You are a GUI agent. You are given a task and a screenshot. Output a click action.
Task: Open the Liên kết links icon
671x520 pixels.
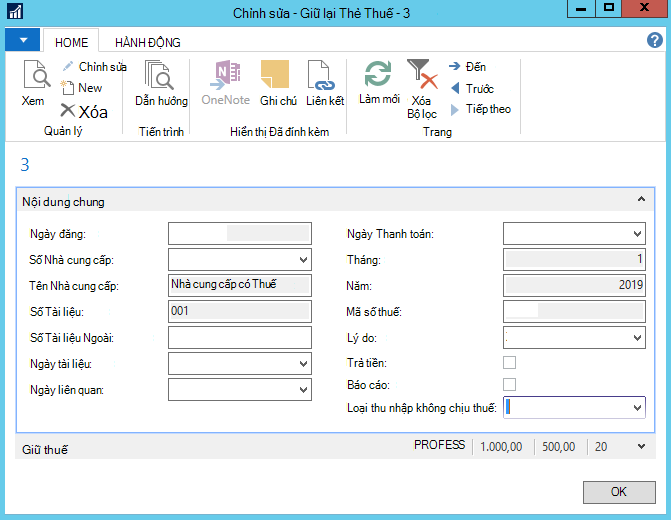tap(321, 75)
